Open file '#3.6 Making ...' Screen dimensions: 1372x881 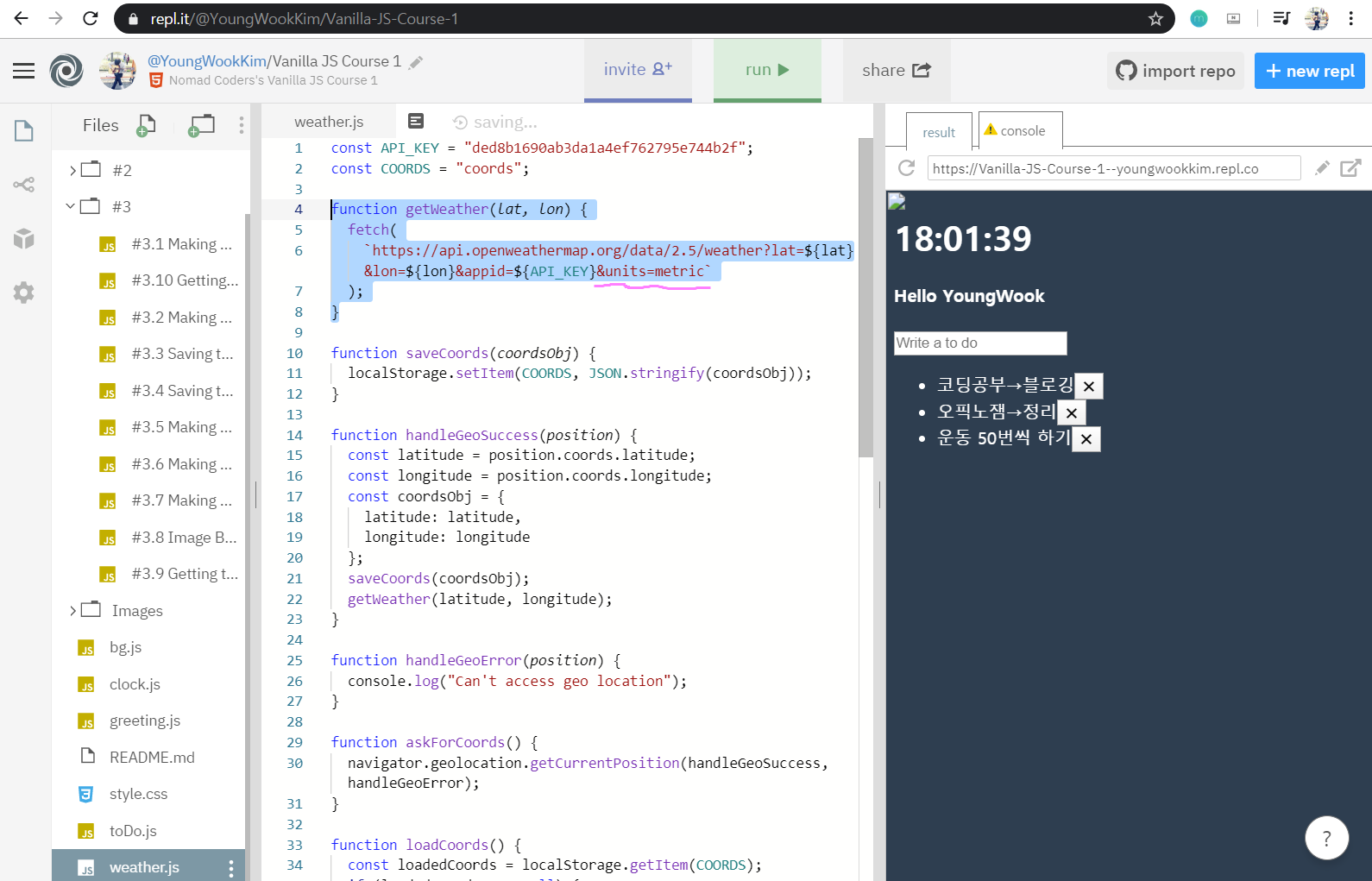coord(166,464)
